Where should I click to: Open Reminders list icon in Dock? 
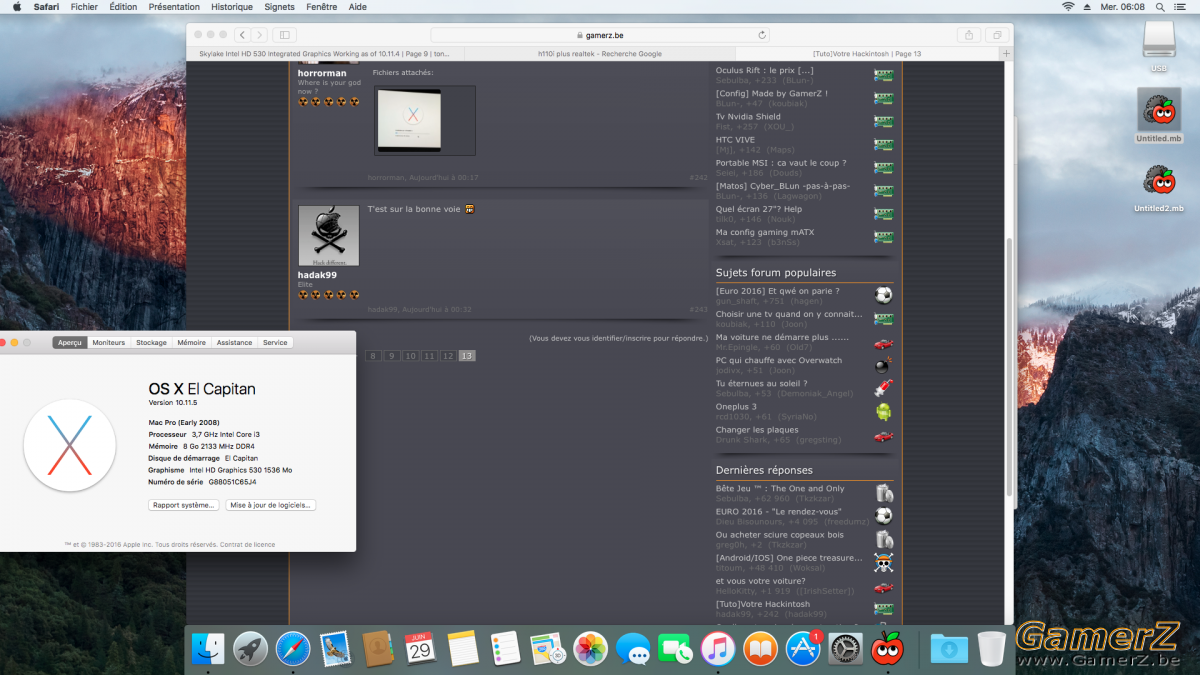point(505,649)
